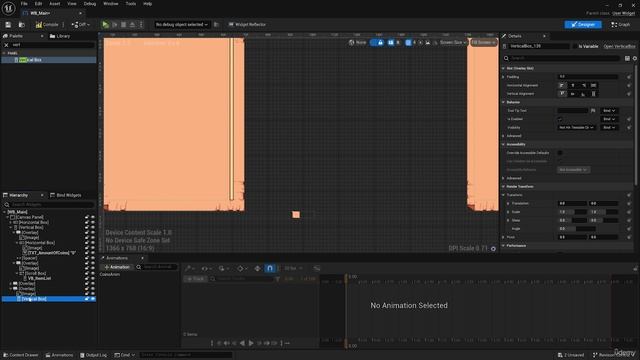Viewport: 640px width, 360px height.
Task: Open the File menu
Action: coord(24,4)
